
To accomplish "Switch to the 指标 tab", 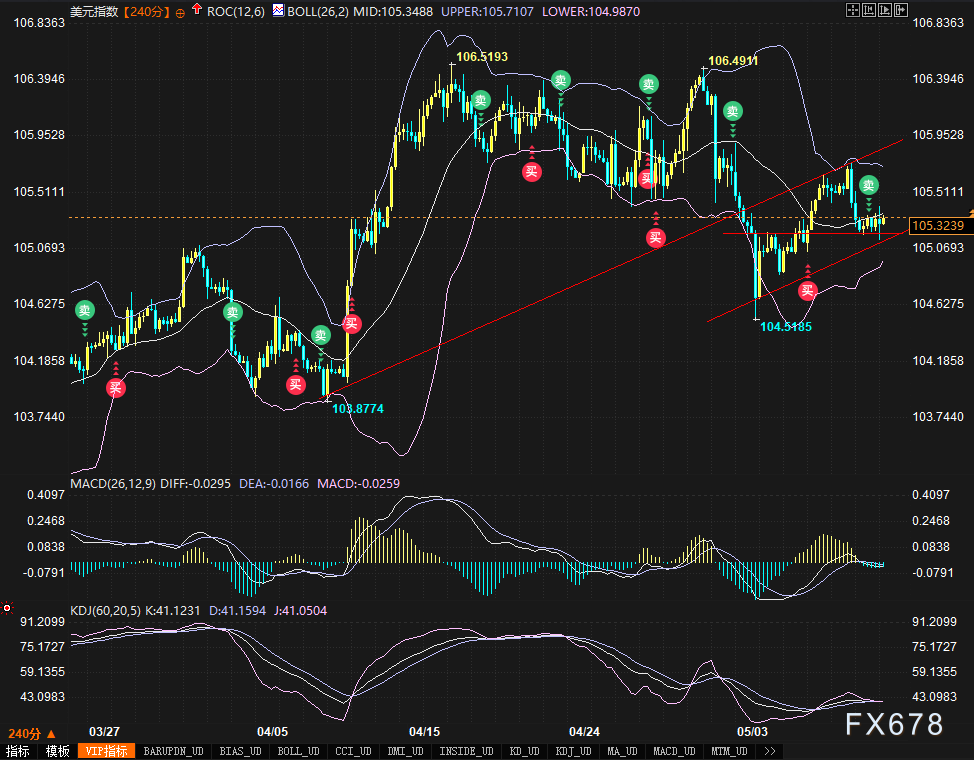I will tap(18, 750).
